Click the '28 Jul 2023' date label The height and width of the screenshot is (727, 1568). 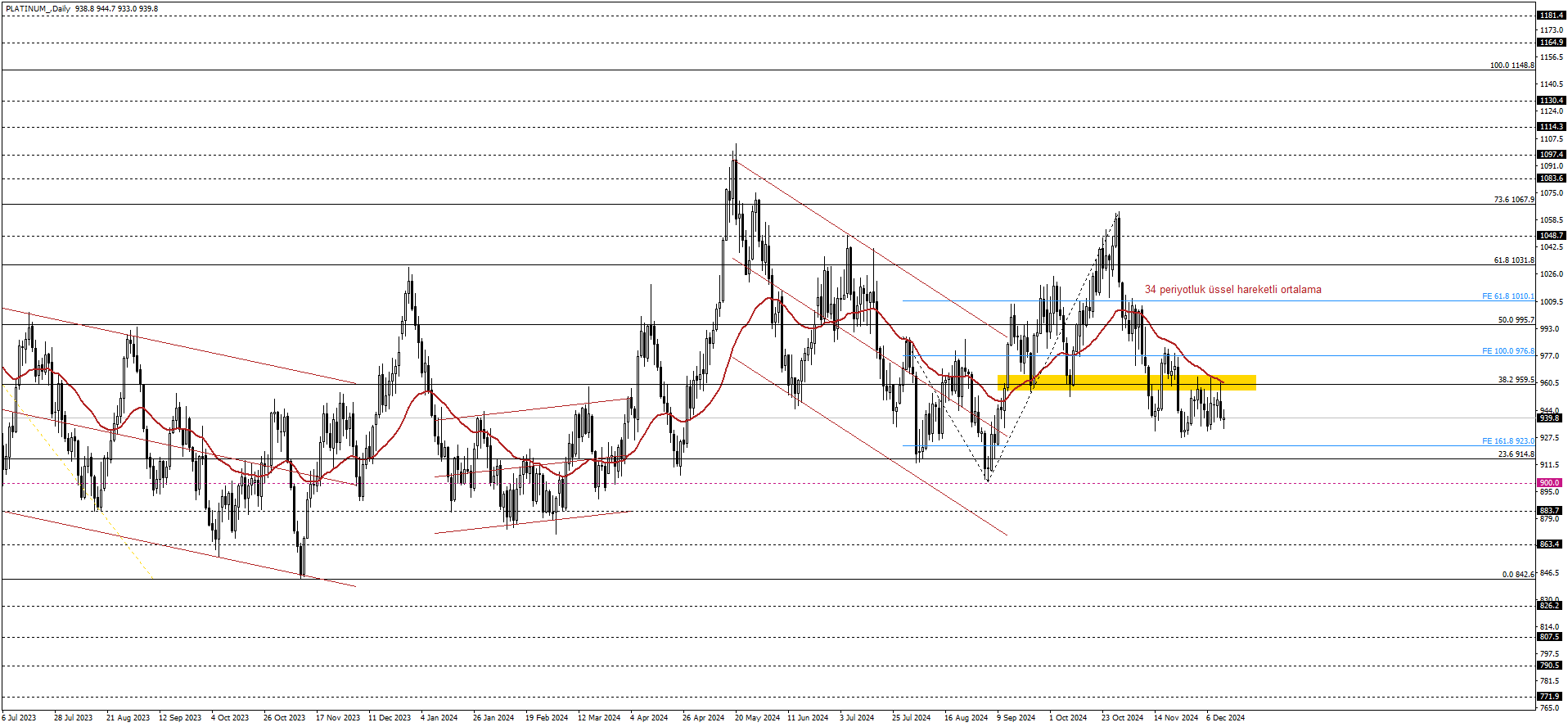[73, 718]
